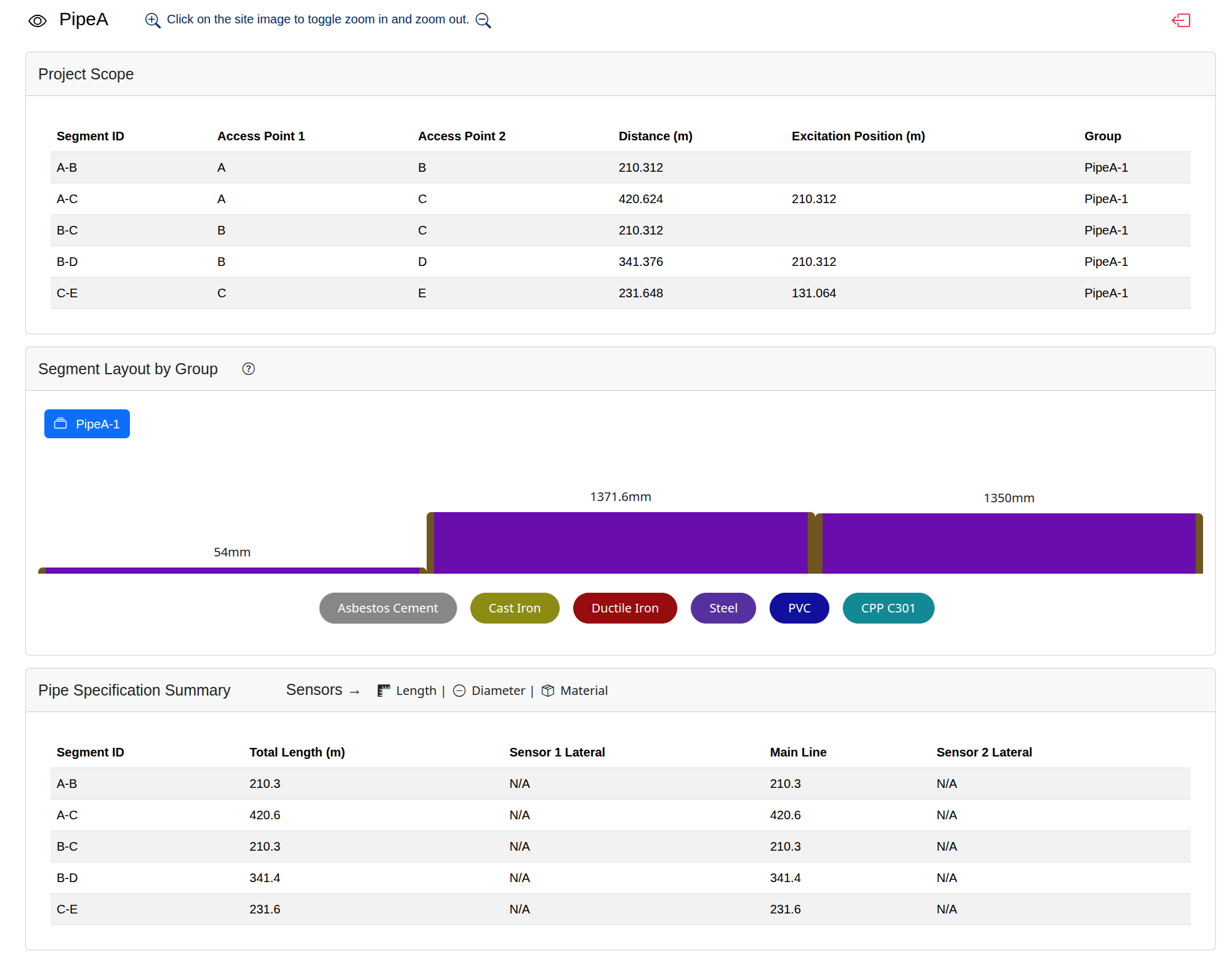
Task: Open the help question-mark icon near Segment Layout
Action: [249, 369]
